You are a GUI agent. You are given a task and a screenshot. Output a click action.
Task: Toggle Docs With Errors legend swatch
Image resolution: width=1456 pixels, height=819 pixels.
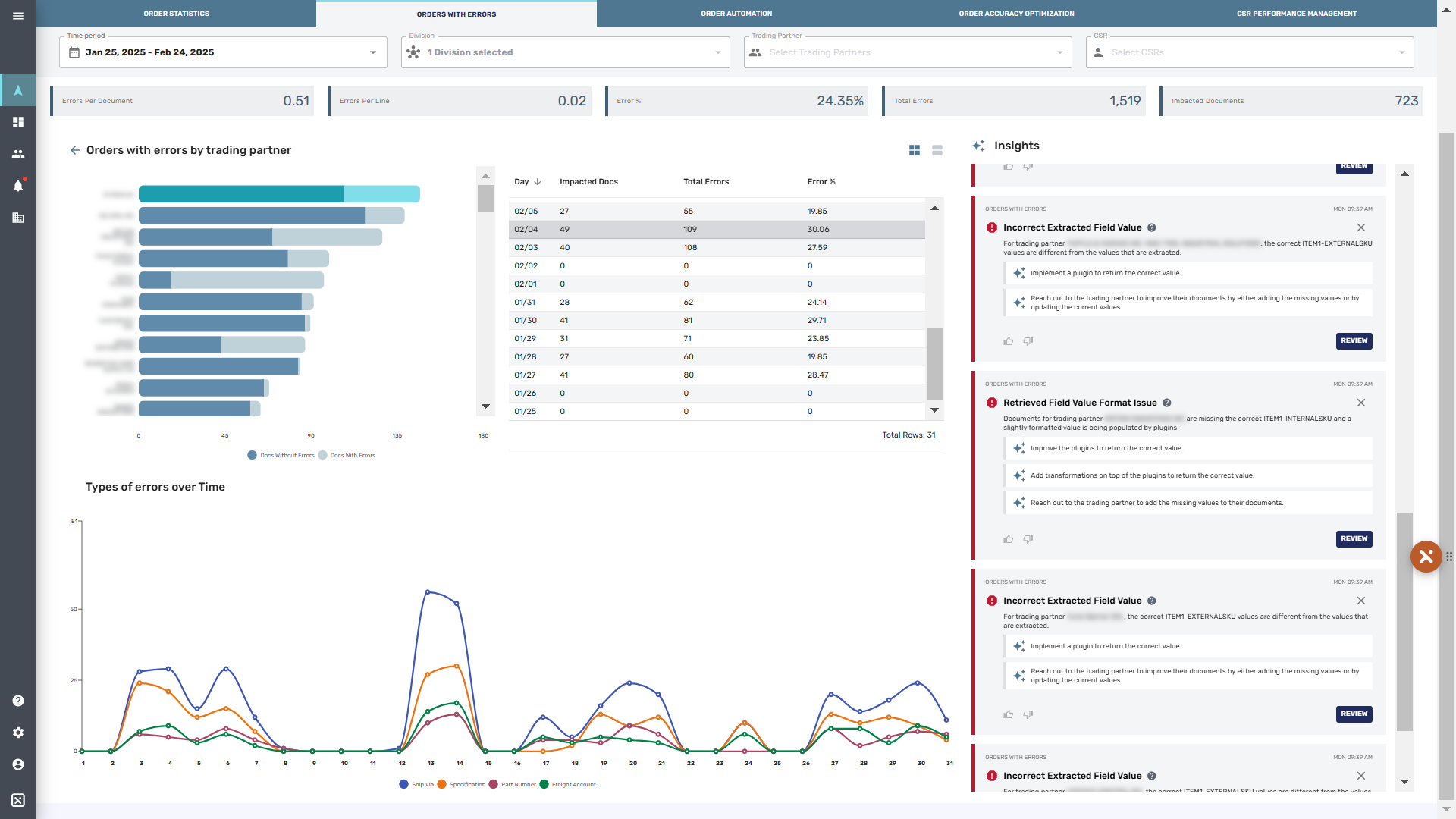pos(322,455)
